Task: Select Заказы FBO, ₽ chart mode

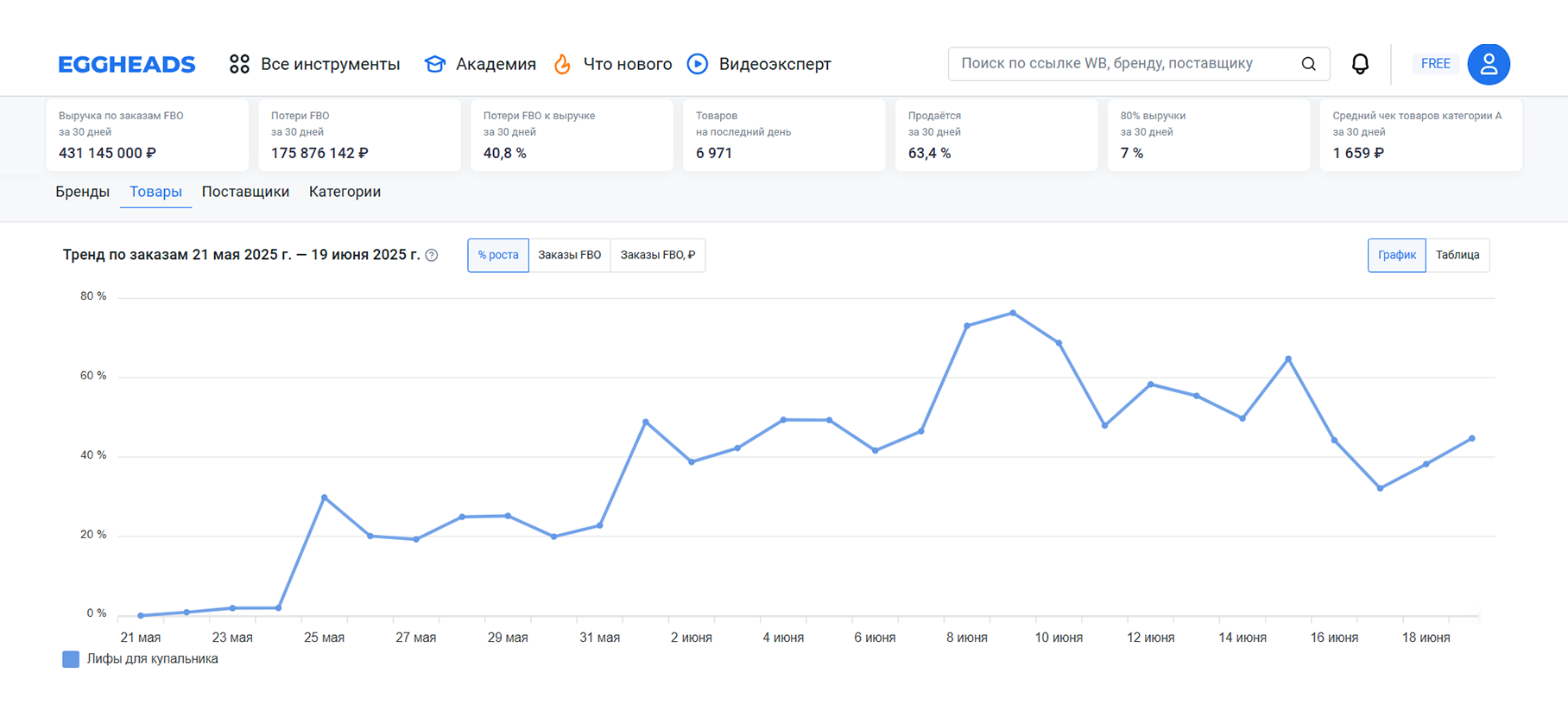Action: [x=658, y=255]
